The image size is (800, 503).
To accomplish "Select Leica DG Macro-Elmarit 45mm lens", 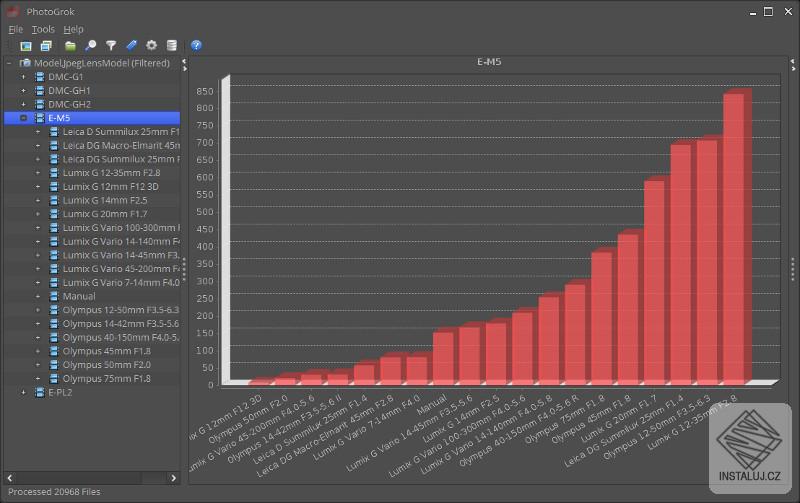I will click(x=121, y=146).
